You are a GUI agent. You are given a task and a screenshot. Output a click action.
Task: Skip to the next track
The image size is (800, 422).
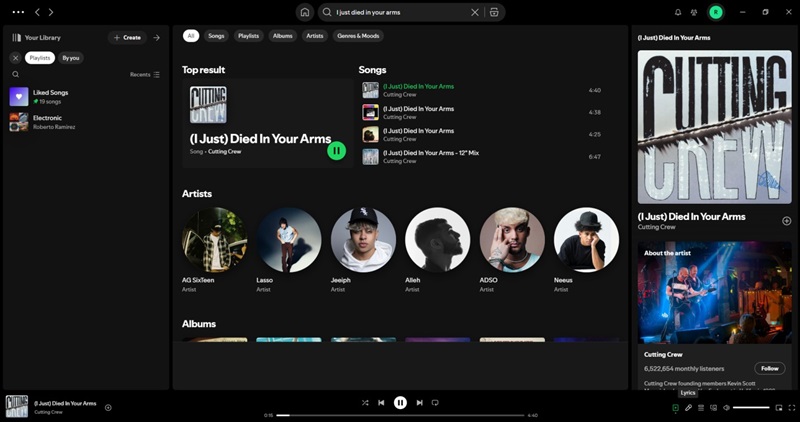[419, 403]
